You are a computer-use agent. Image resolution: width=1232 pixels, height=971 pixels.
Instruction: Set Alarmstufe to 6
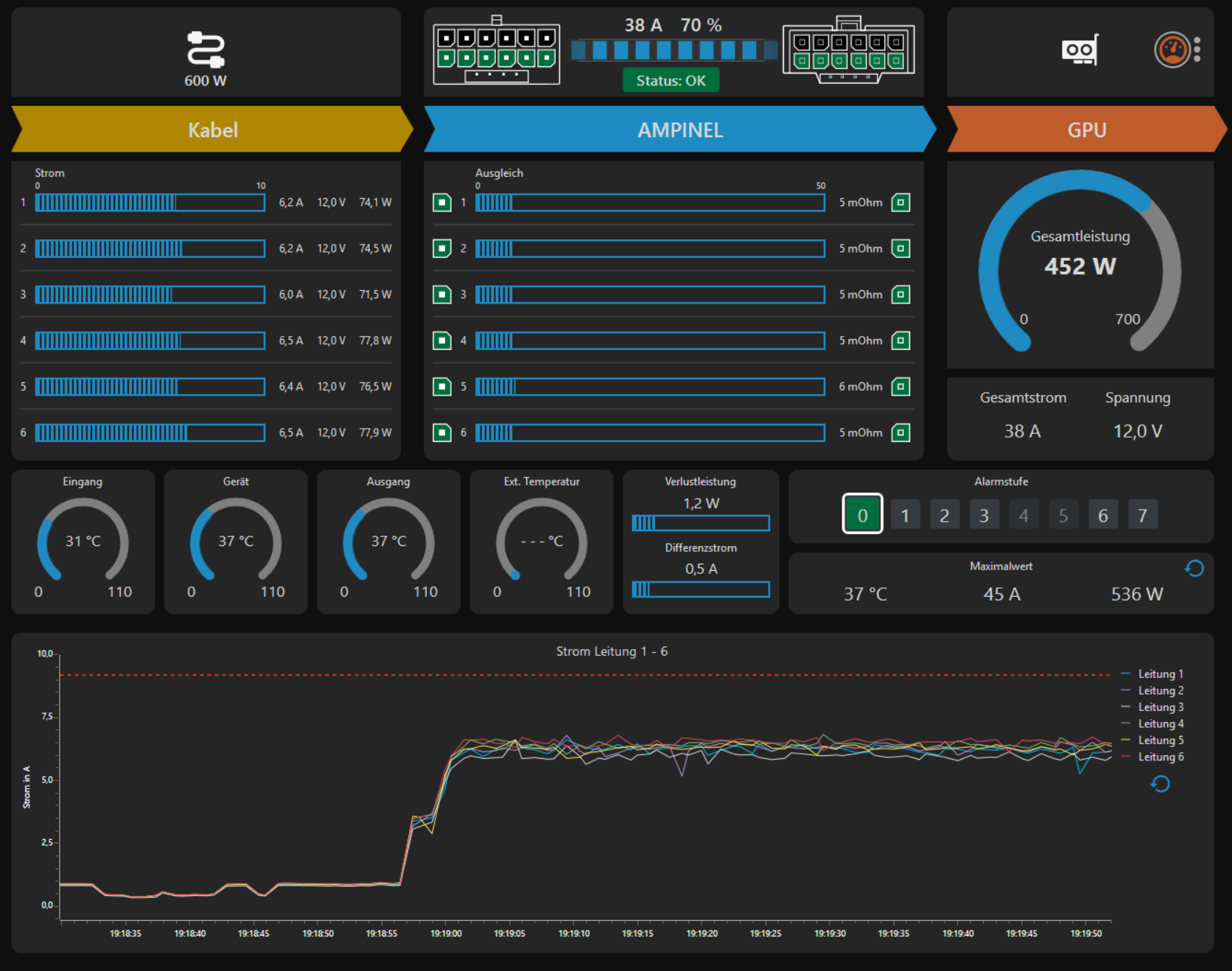(x=1103, y=515)
